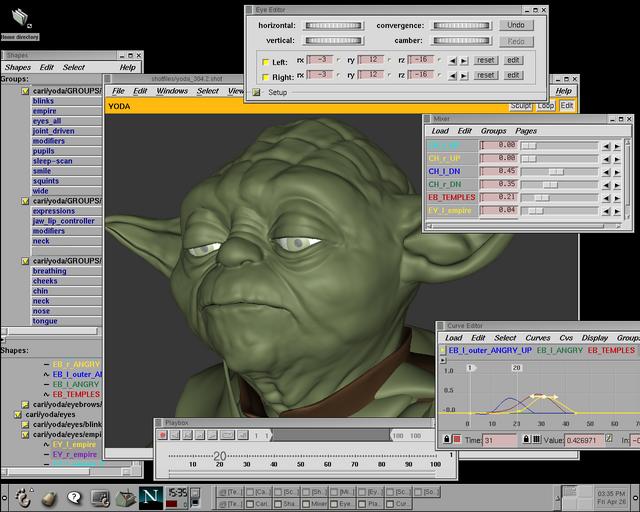Click the Undo button in Eye Editor
This screenshot has height=512, width=640.
515,25
